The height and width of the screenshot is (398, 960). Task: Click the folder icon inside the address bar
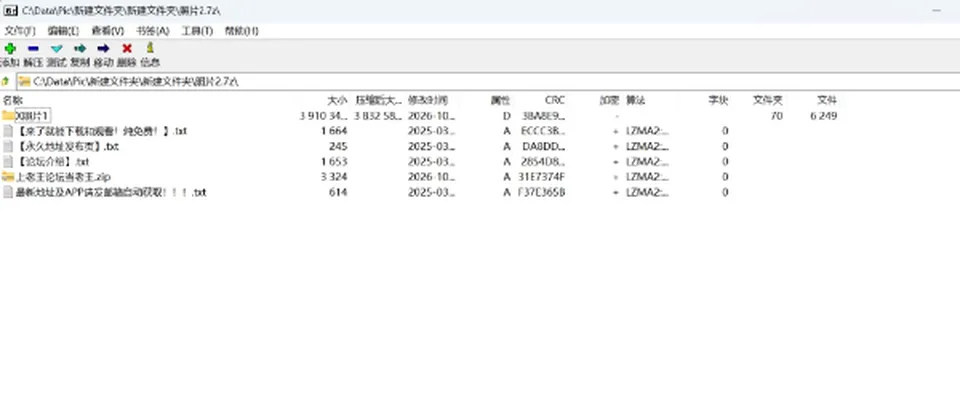24,81
